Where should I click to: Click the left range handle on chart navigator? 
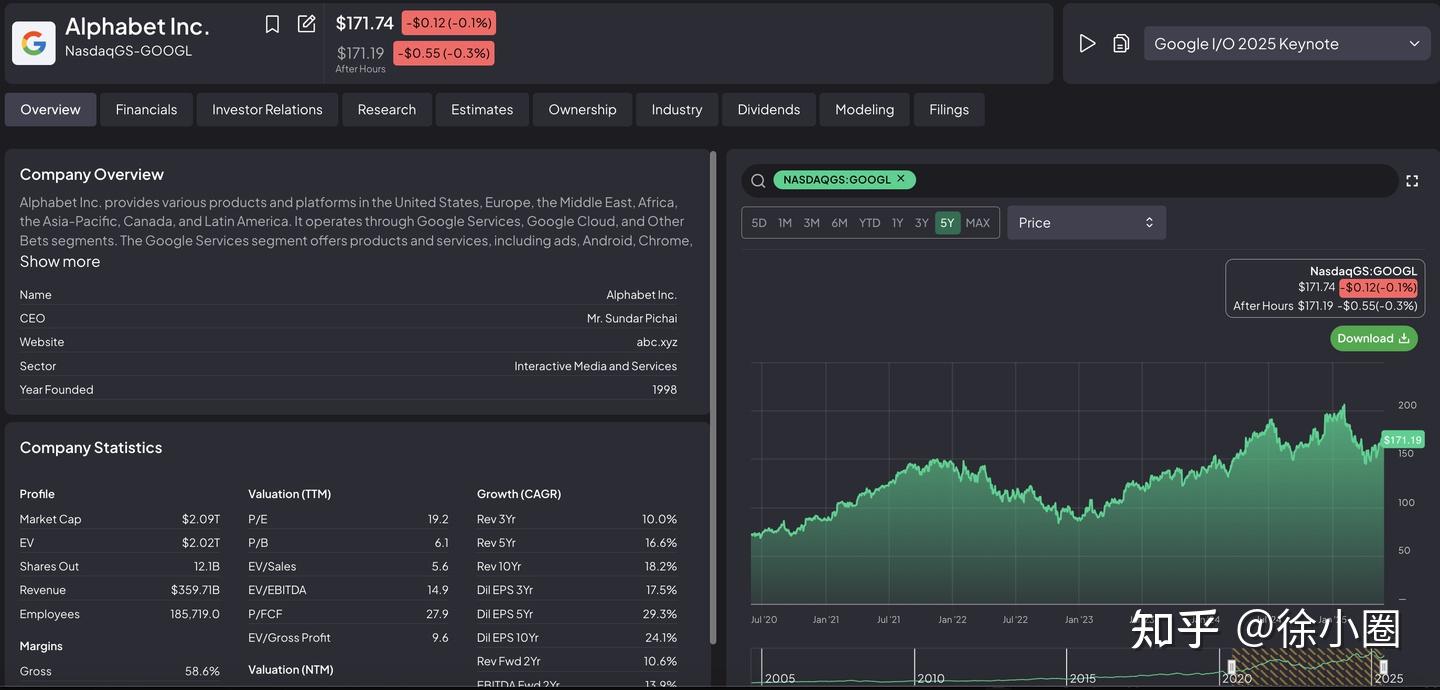coord(1232,666)
